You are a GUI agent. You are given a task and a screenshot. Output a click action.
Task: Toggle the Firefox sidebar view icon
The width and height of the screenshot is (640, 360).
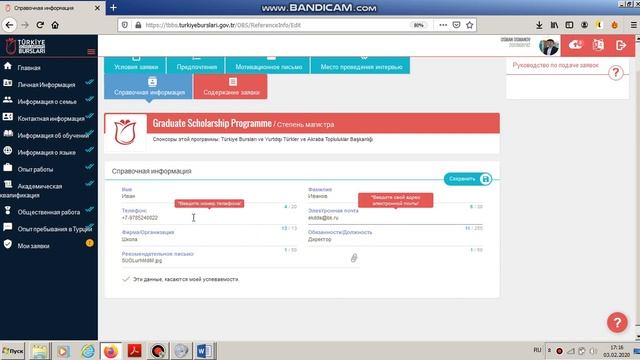[x=569, y=25]
